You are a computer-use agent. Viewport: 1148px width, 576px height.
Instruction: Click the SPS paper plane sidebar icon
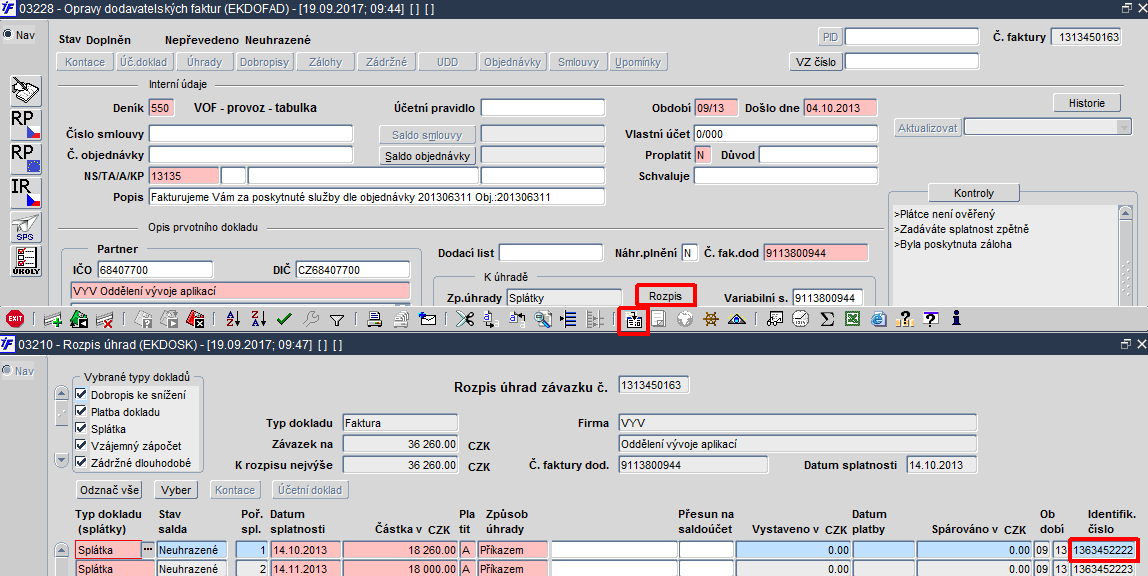coord(26,227)
